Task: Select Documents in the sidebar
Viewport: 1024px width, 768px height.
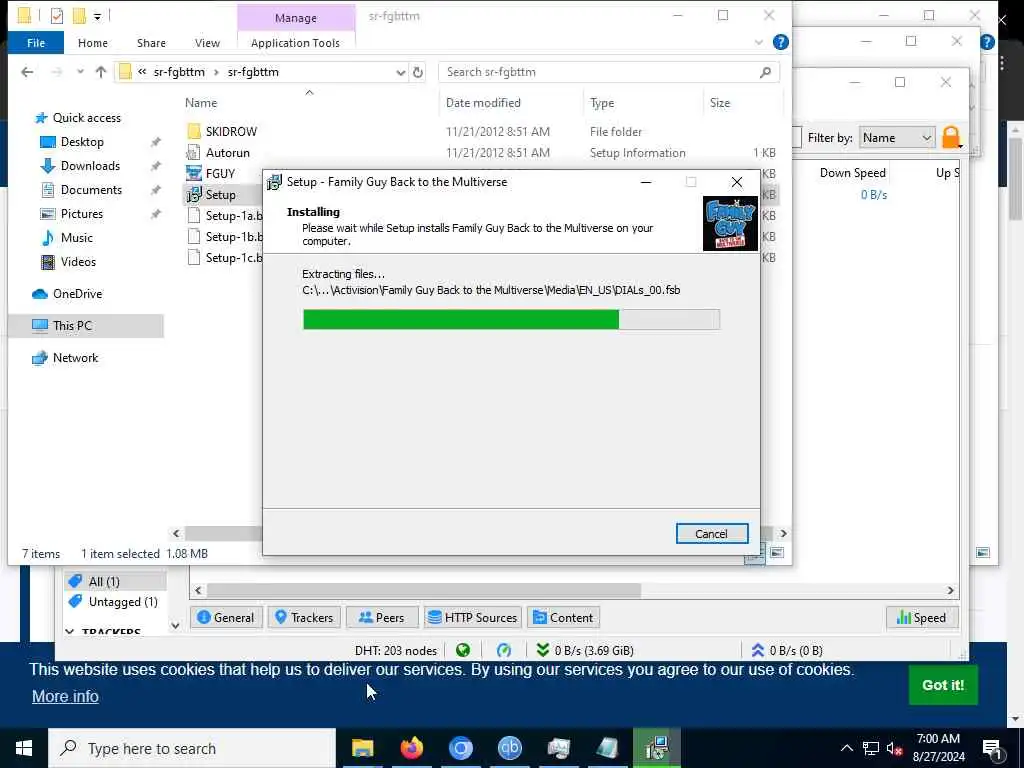Action: pyautogui.click(x=91, y=189)
